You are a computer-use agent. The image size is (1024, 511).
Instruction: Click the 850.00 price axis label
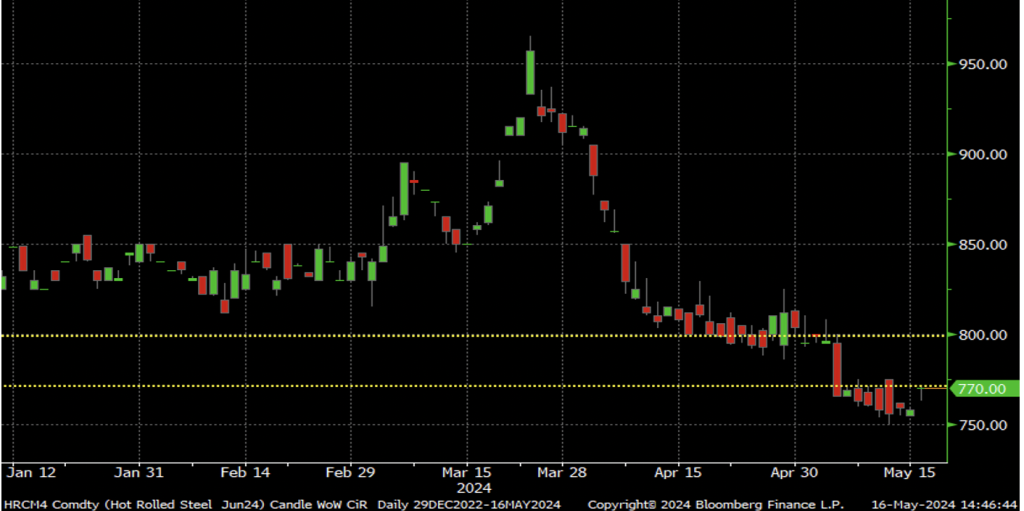pos(982,245)
